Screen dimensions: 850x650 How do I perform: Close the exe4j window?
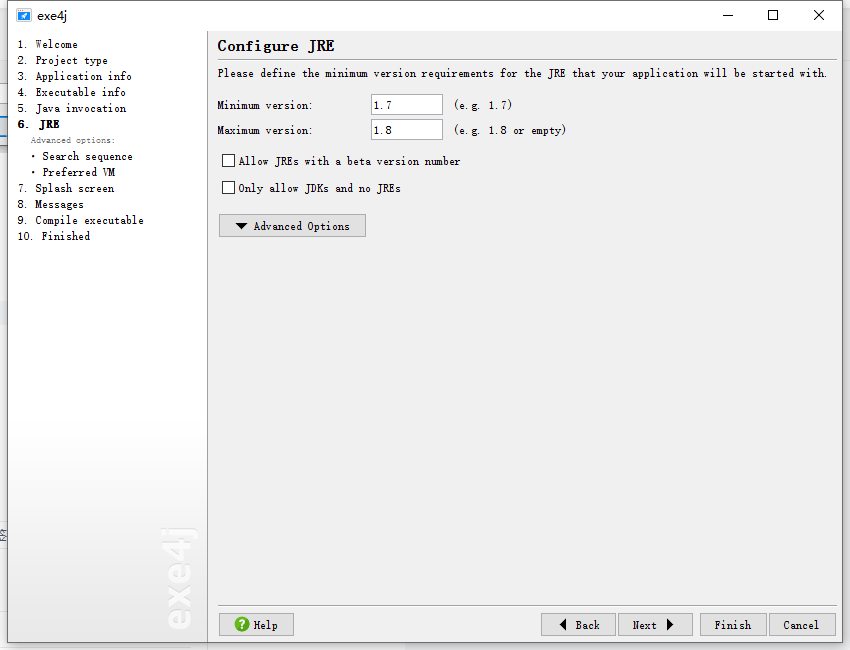pos(819,15)
